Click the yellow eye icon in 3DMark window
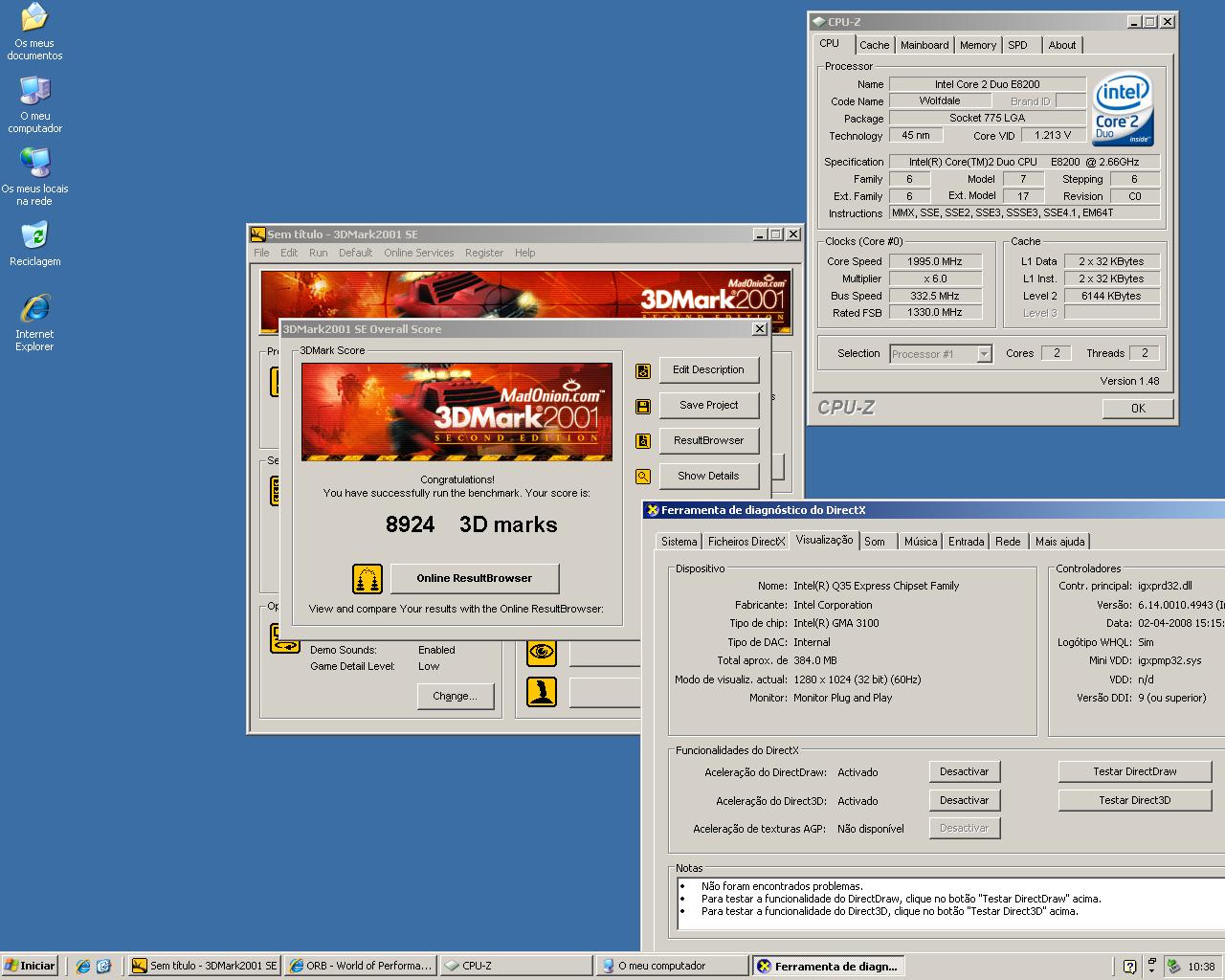The height and width of the screenshot is (980, 1225). (x=542, y=652)
